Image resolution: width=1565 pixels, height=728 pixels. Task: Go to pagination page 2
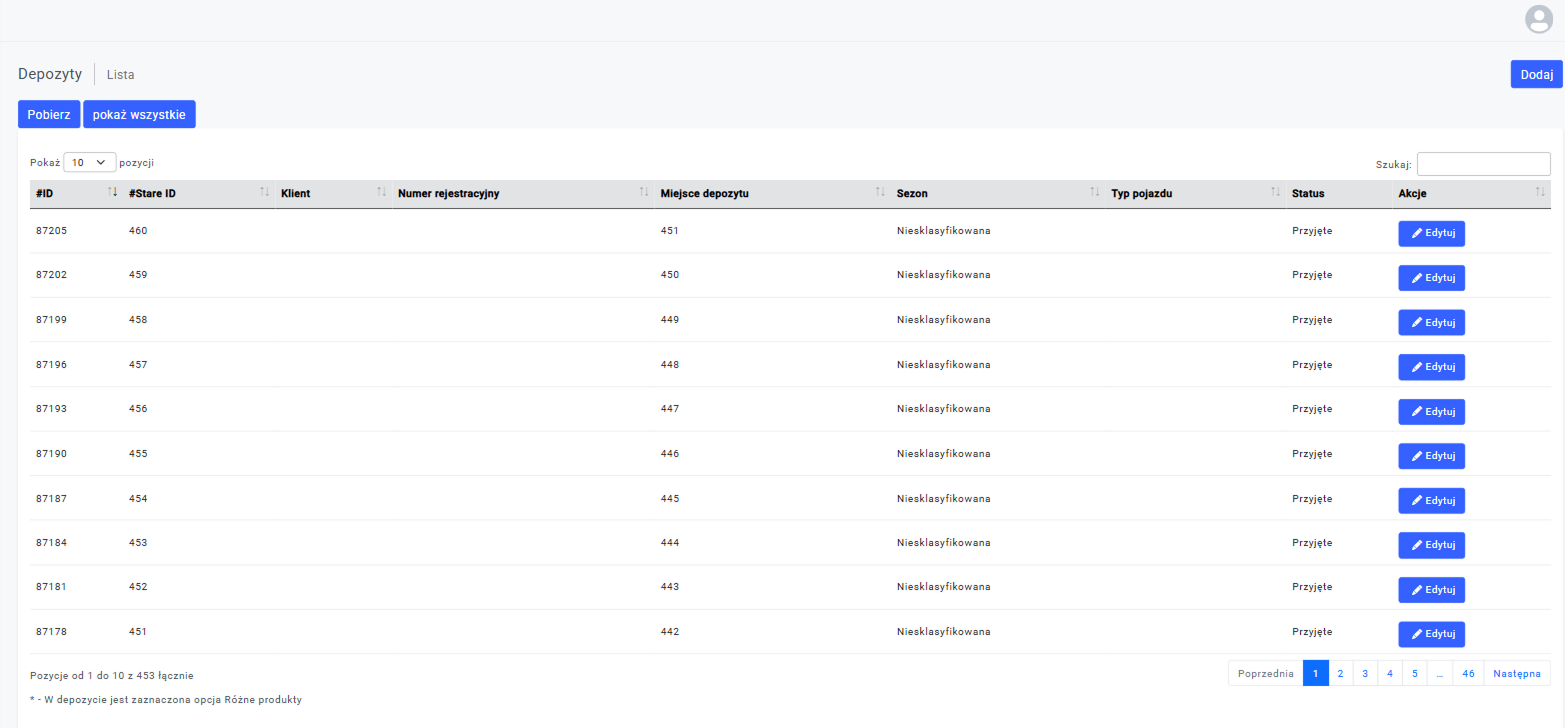coord(1340,674)
